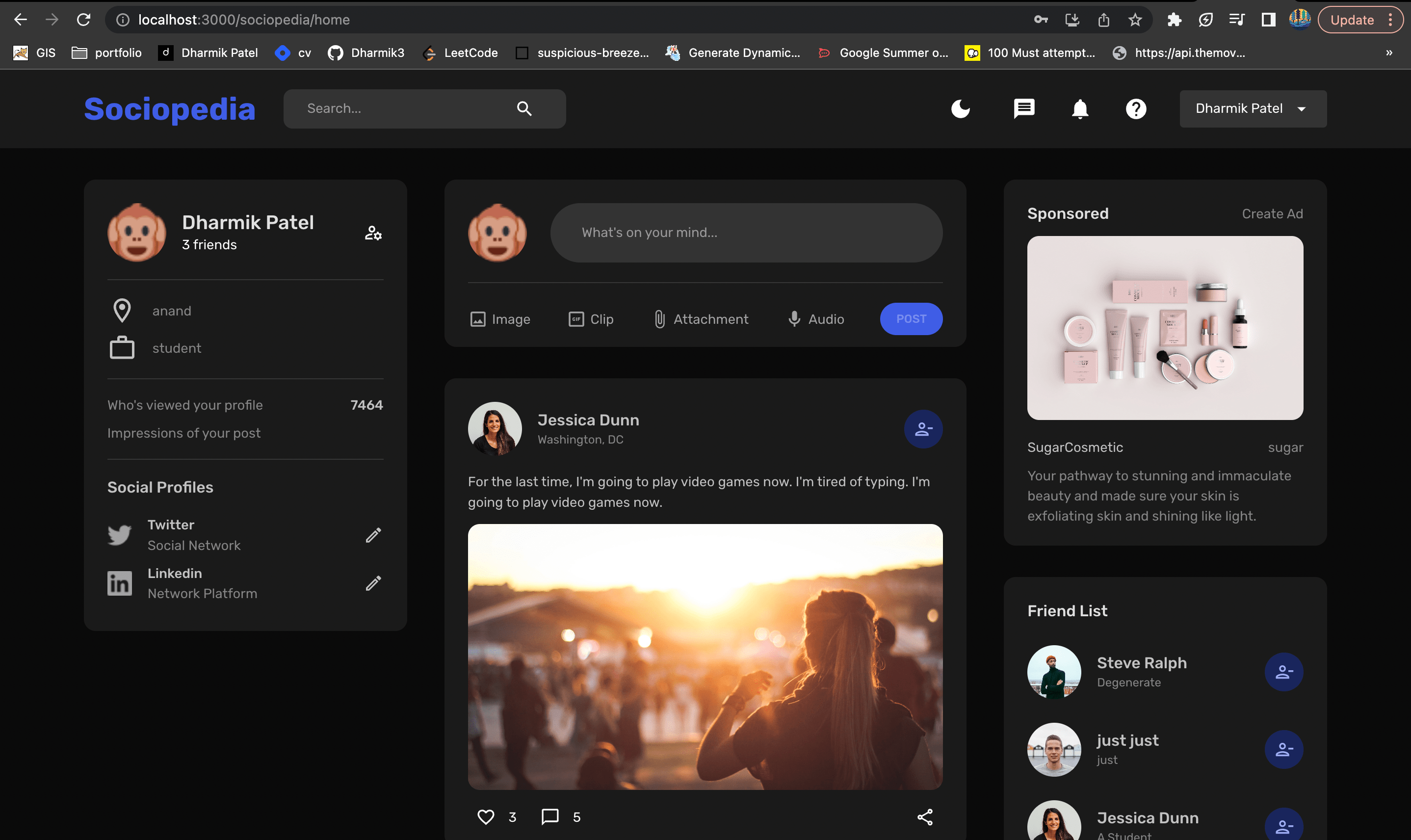
Task: Open Jessica Dunn's avatar on the post
Action: tap(495, 429)
